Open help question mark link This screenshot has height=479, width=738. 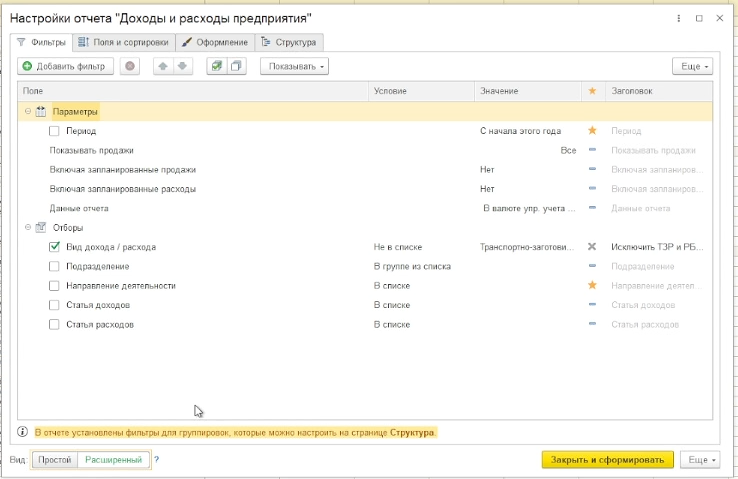[x=157, y=460]
